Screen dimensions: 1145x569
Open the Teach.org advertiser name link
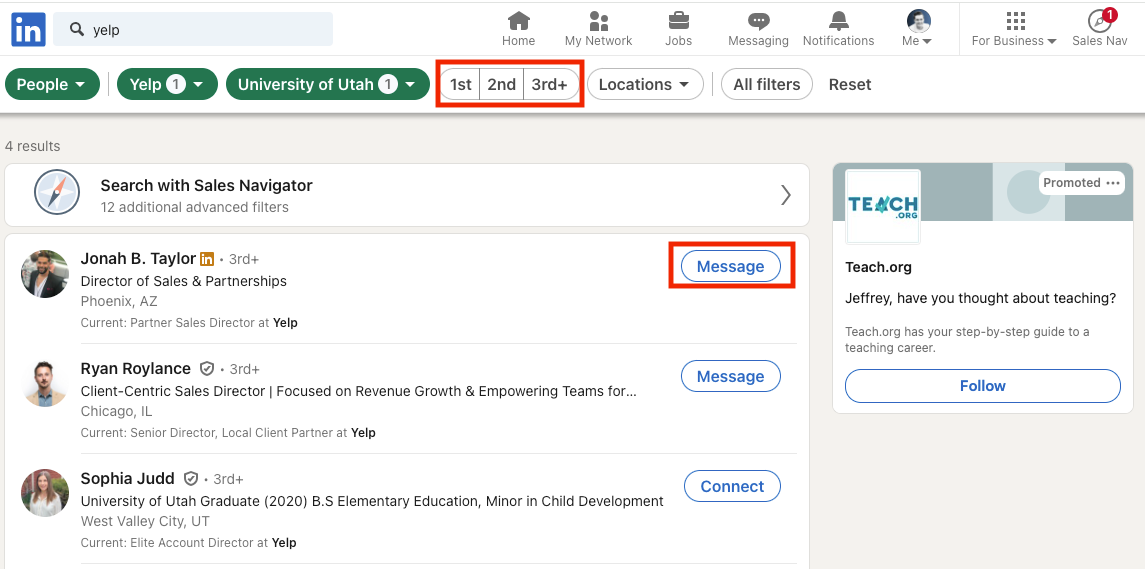pyautogui.click(x=878, y=267)
